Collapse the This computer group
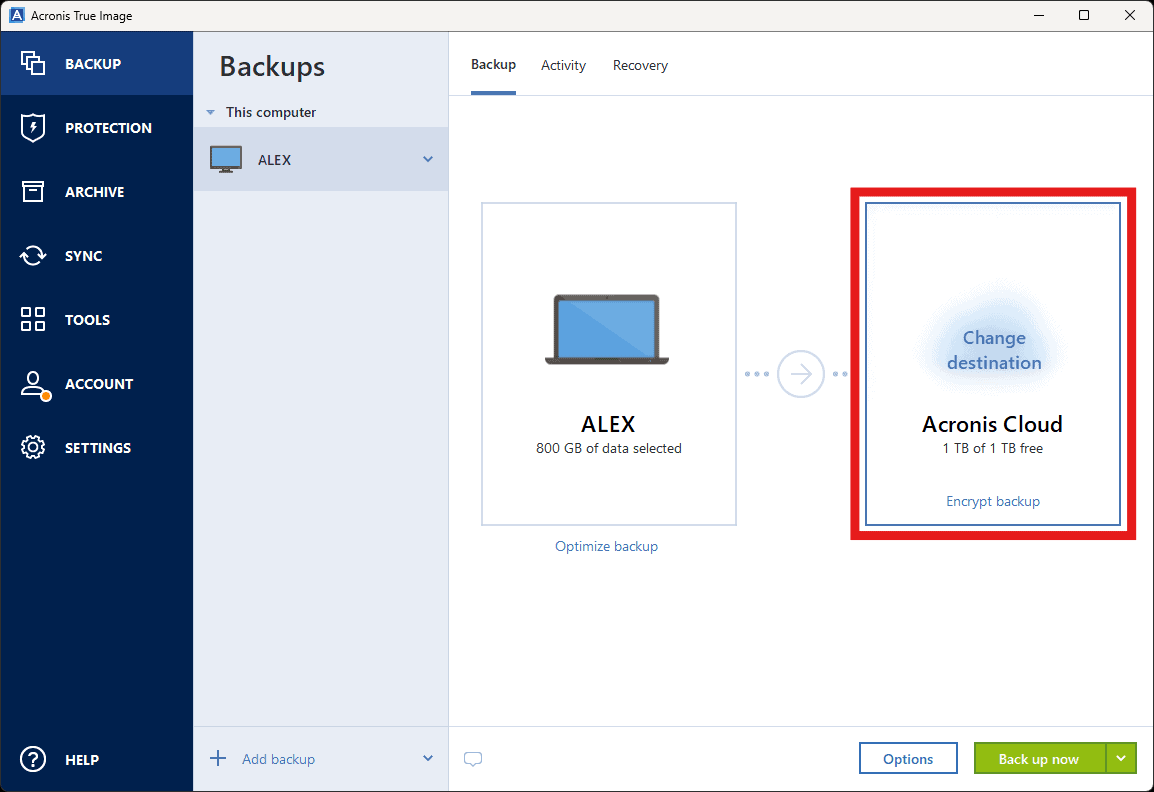The width and height of the screenshot is (1154, 792). (211, 113)
